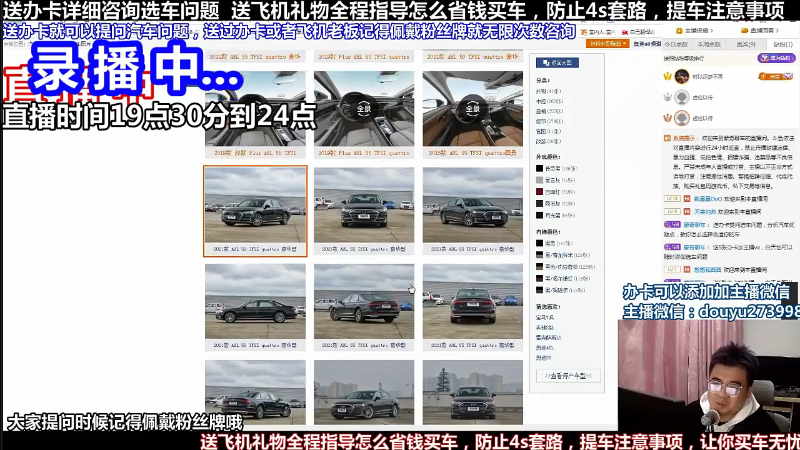The image size is (800, 450).
Task: Filter photos by 中控 category
Action: pyautogui.click(x=549, y=102)
